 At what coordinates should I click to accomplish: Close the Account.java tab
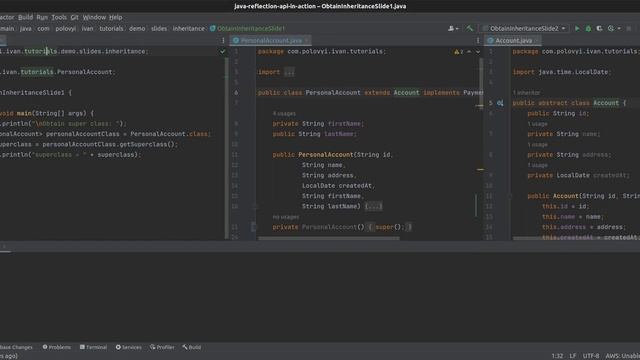[537, 40]
